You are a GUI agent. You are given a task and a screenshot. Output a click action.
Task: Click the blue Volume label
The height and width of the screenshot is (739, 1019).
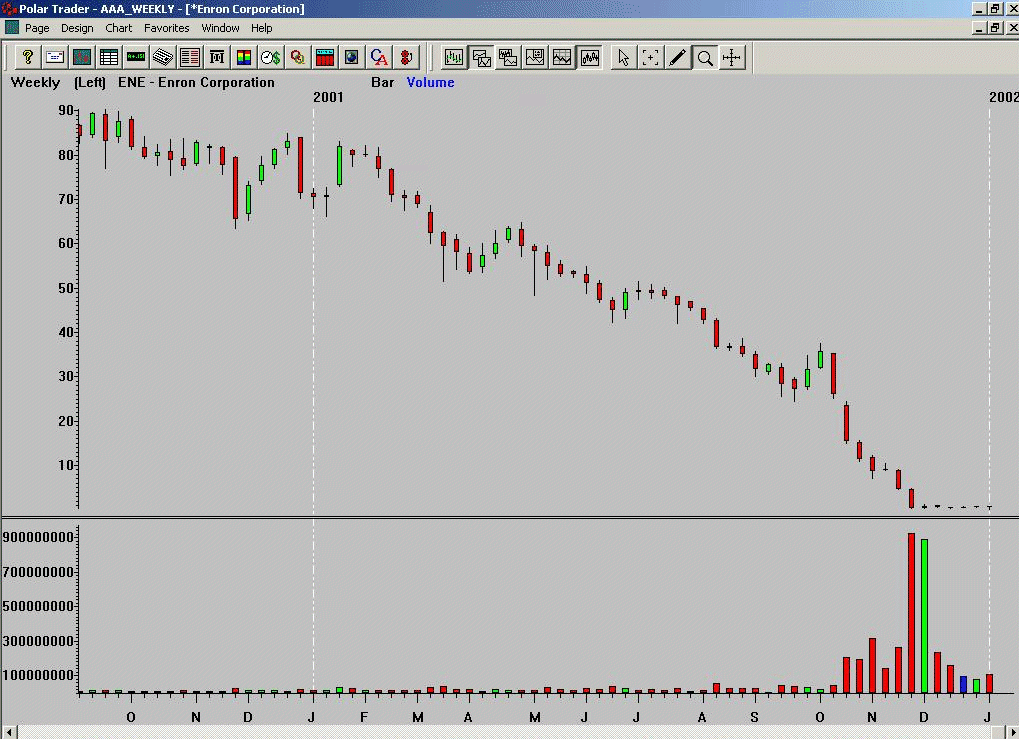pyautogui.click(x=430, y=83)
